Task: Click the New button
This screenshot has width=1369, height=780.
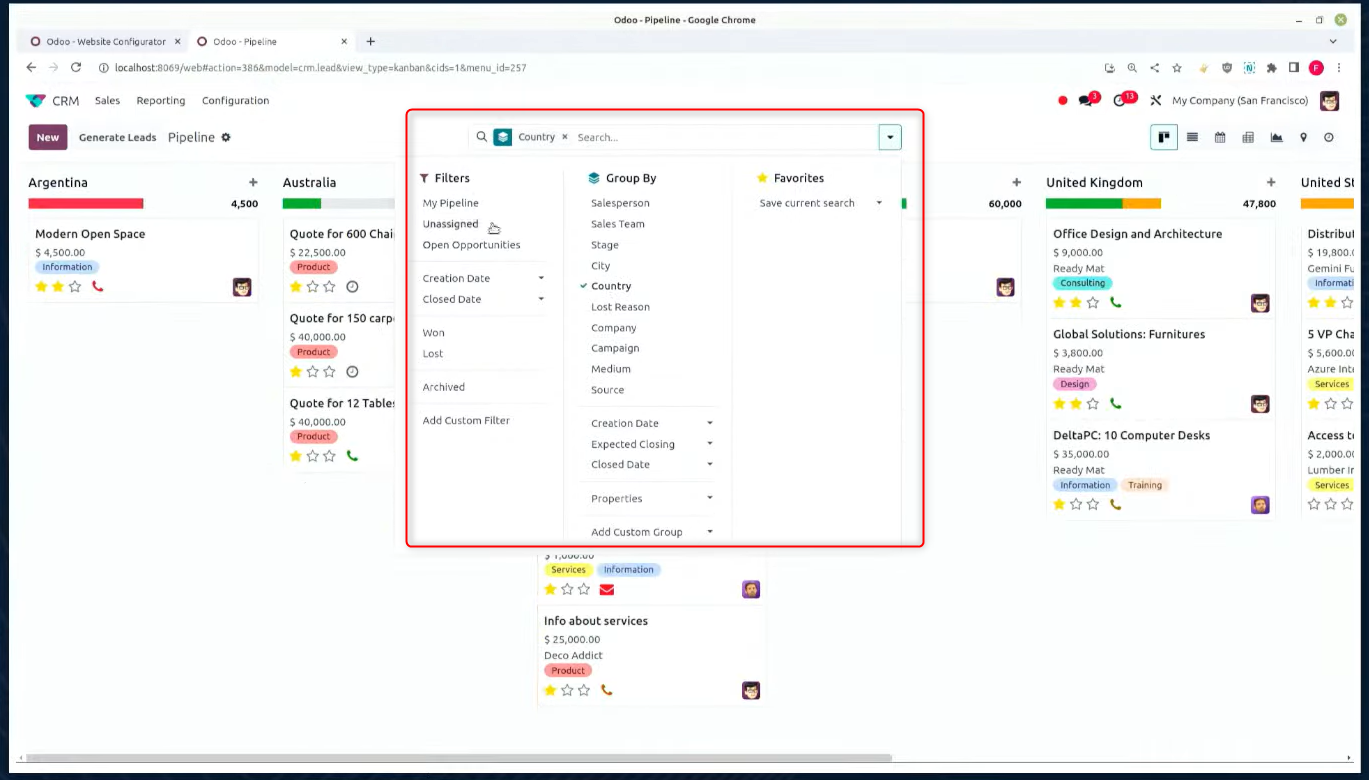Action: click(x=48, y=137)
